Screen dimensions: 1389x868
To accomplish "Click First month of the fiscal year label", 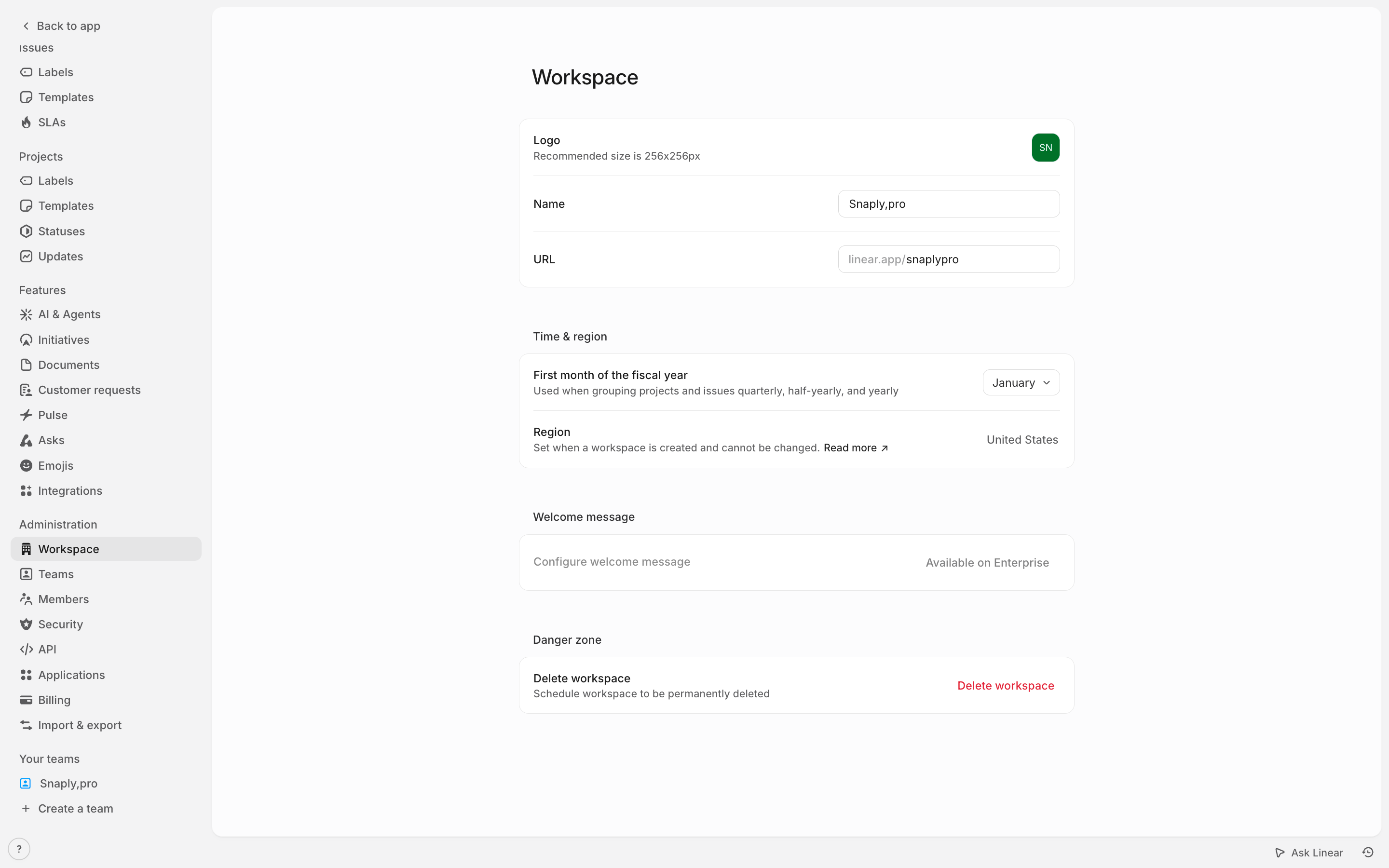I will click(610, 376).
